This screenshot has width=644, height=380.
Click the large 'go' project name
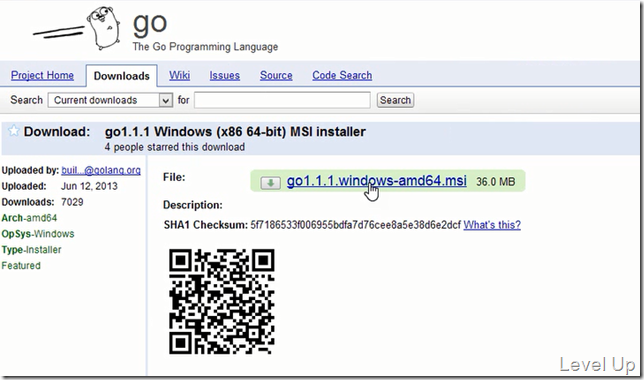[x=150, y=24]
